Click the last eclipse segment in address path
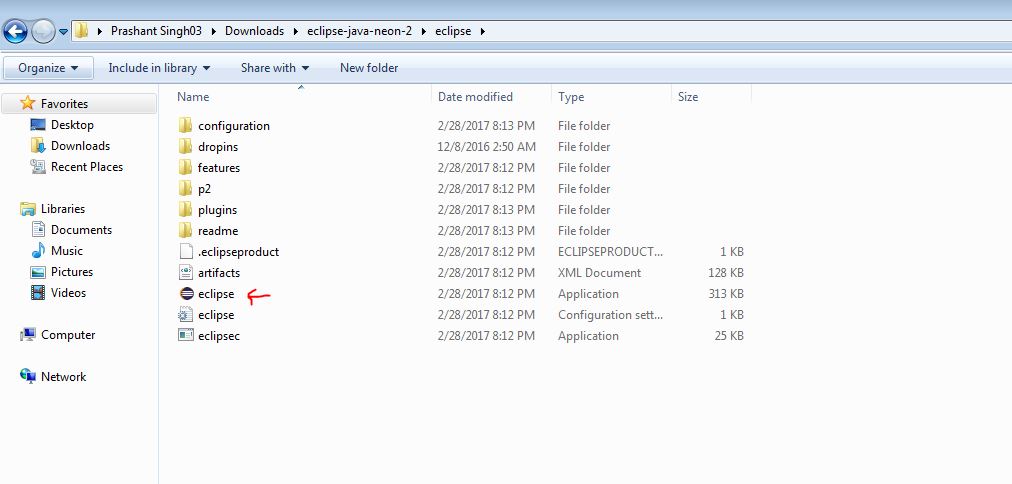The image size is (1012, 484). [453, 31]
